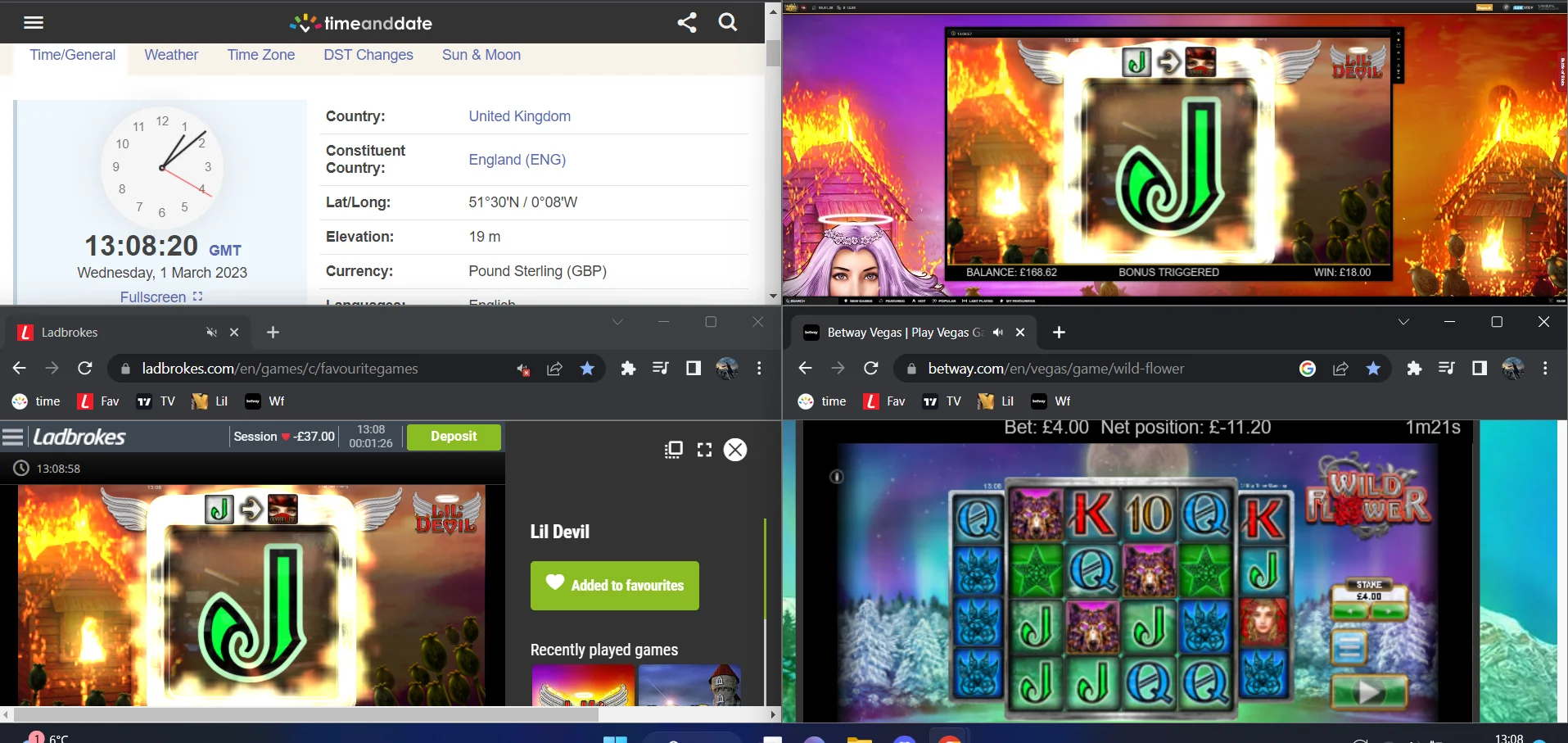Open a new tab in Betway window
Image resolution: width=1568 pixels, height=743 pixels.
[x=1059, y=332]
